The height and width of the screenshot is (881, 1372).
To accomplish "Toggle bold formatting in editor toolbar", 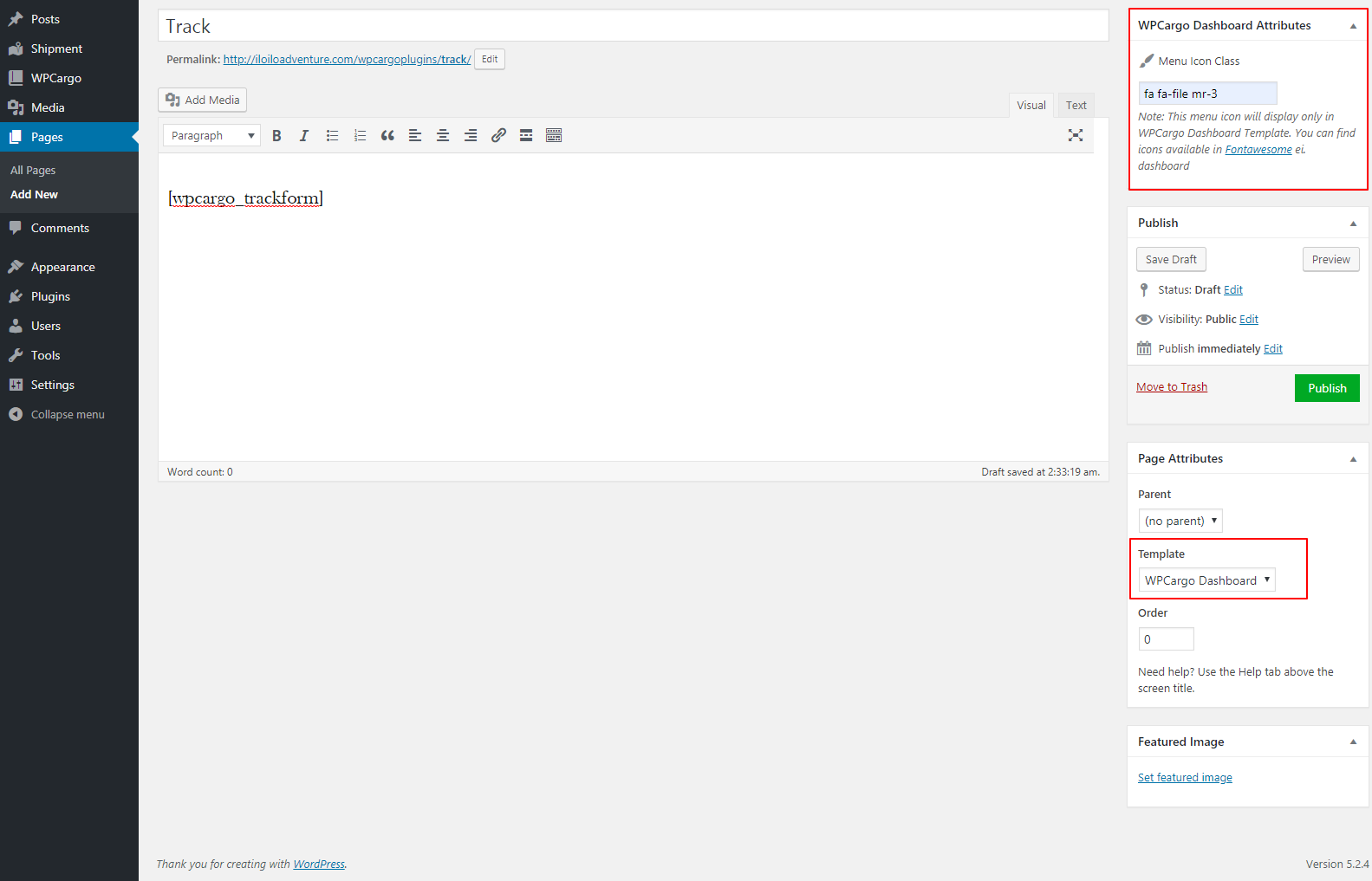I will tap(276, 135).
